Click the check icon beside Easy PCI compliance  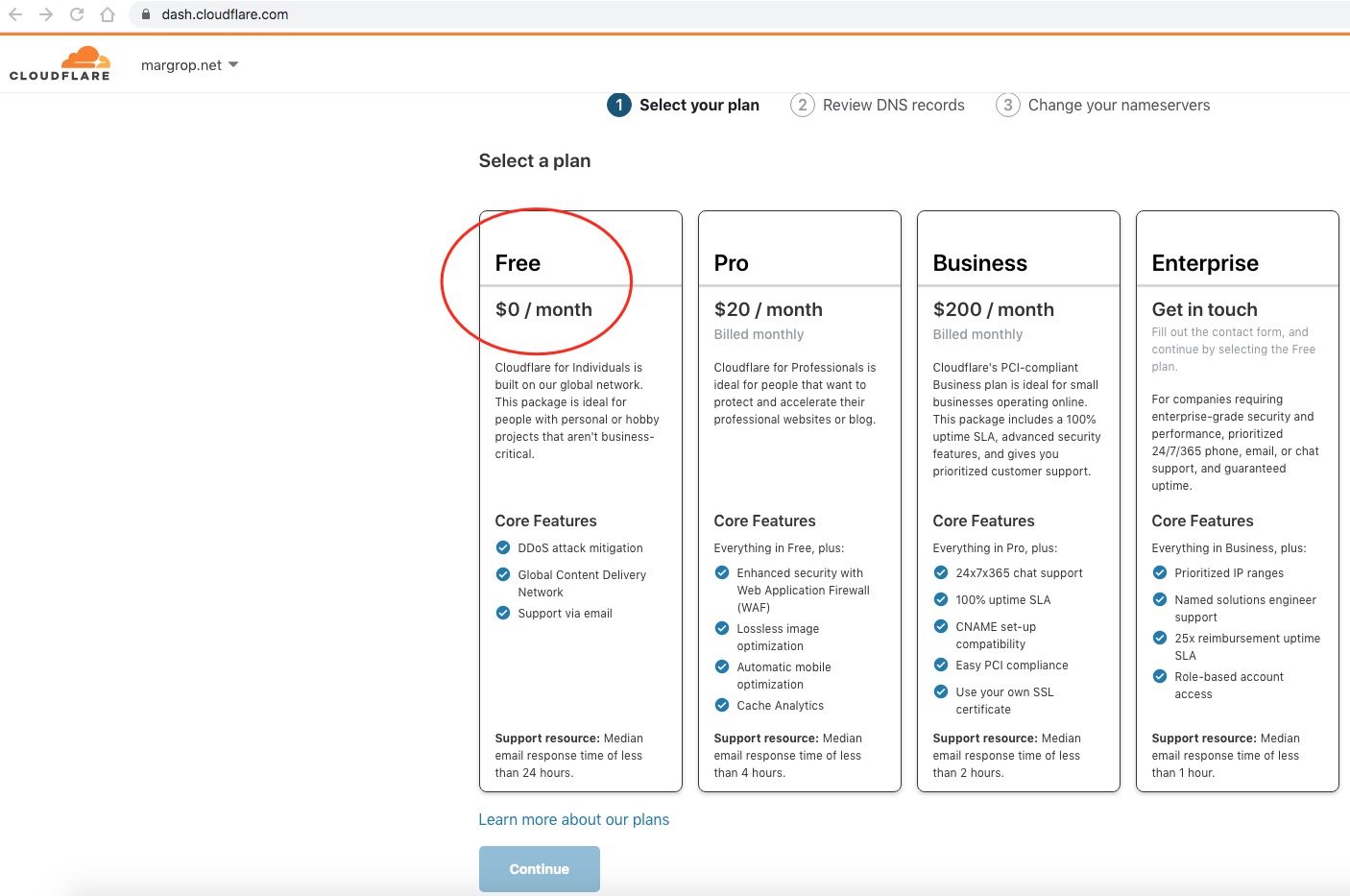[x=940, y=665]
